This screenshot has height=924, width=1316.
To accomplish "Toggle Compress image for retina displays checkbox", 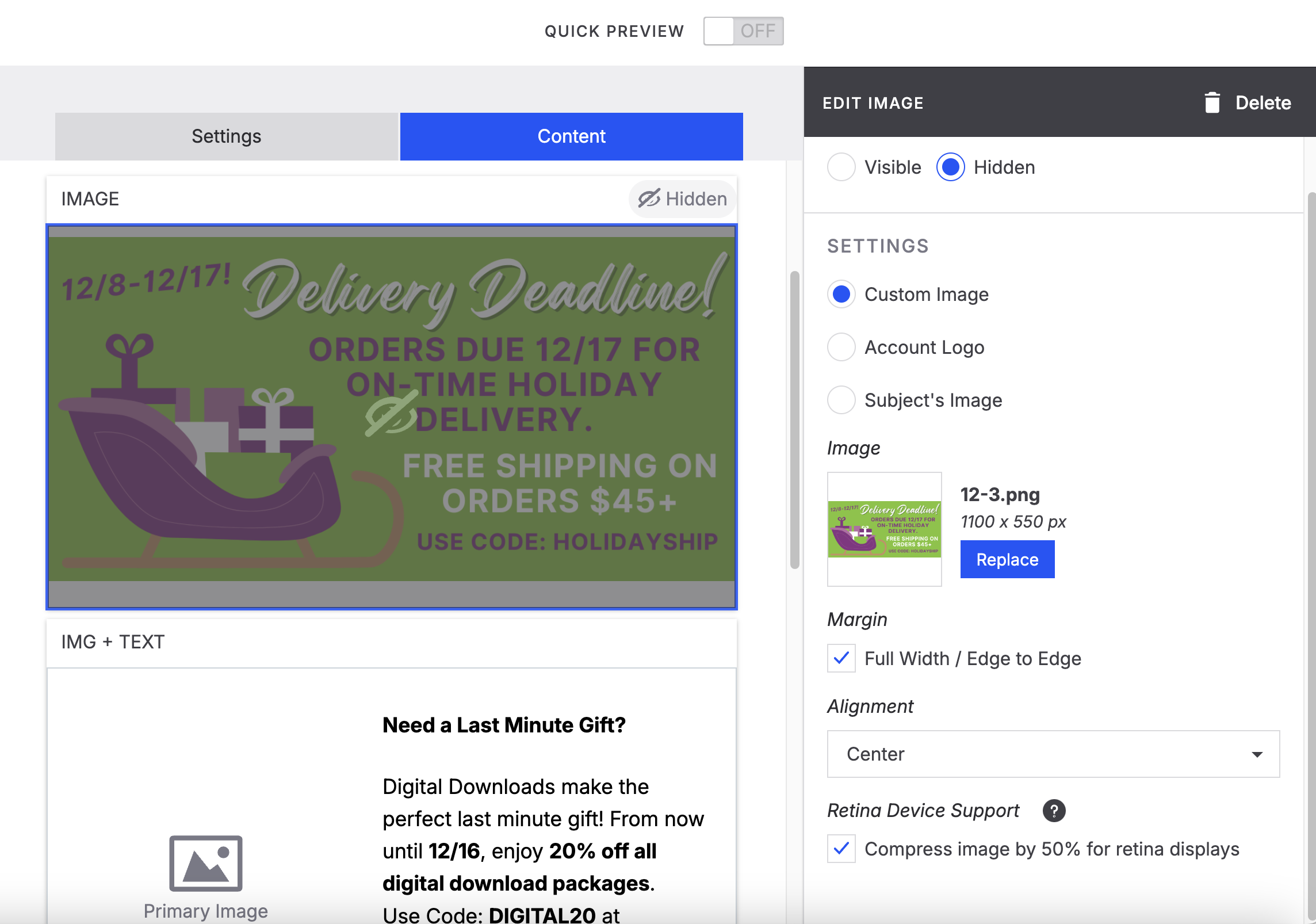I will pyautogui.click(x=841, y=849).
